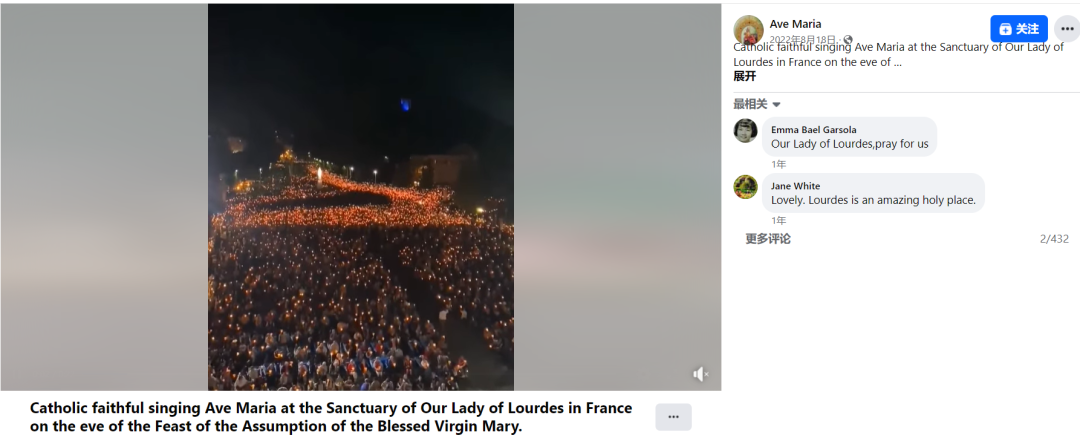The height and width of the screenshot is (441, 1080).
Task: Click Jane White's name in comments
Action: [x=796, y=186]
